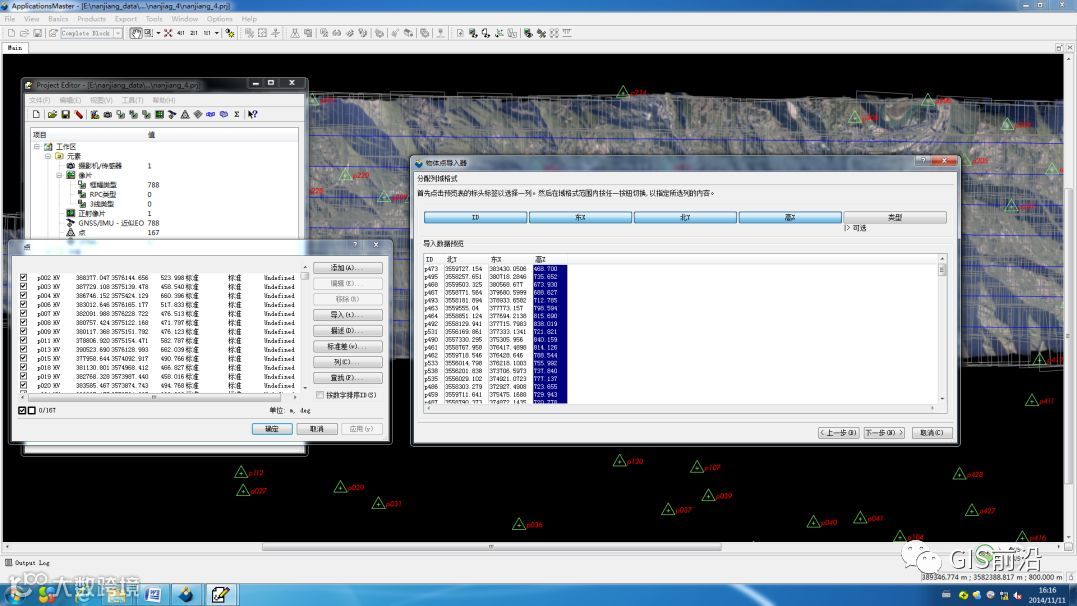Screen dimensions: 1077x606
Task: Toggle checkbox for point p013
Action: (23, 349)
